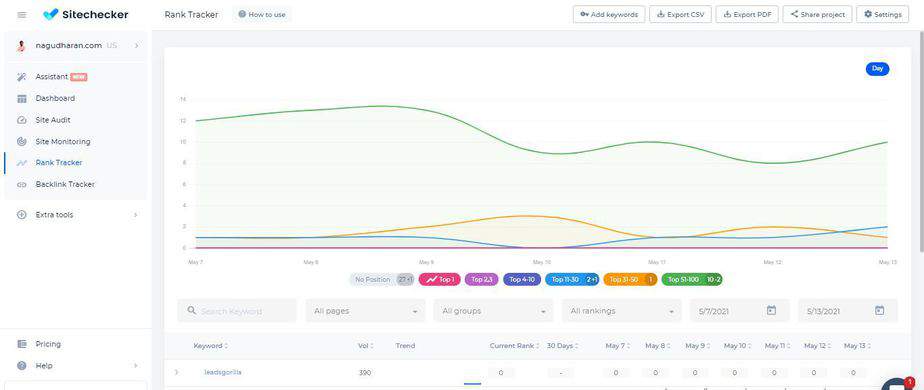This screenshot has height=390, width=924.
Task: Click the Site Monitoring radar icon
Action: pos(22,141)
